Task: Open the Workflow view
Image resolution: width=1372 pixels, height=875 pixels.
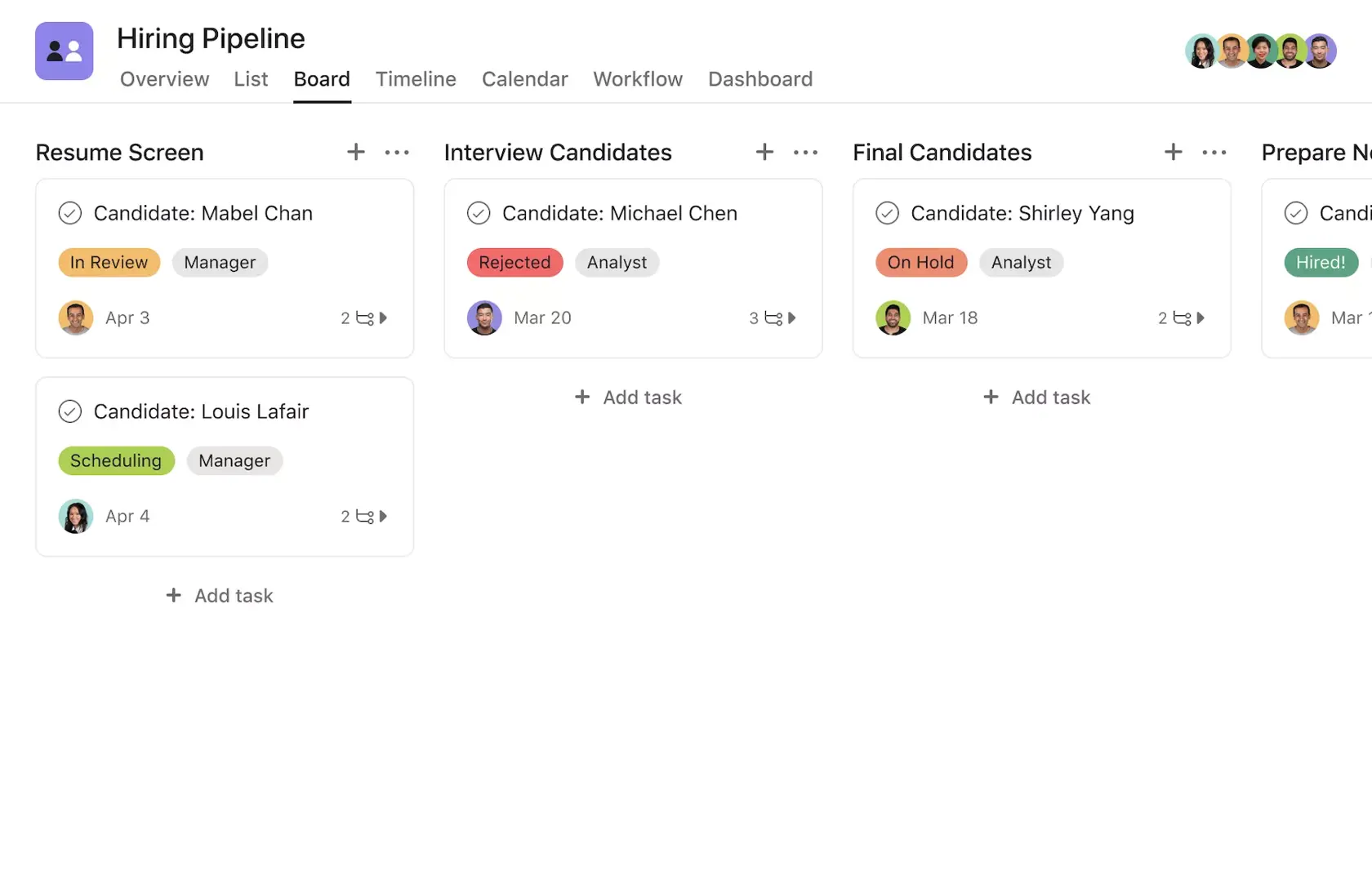Action: coord(637,79)
